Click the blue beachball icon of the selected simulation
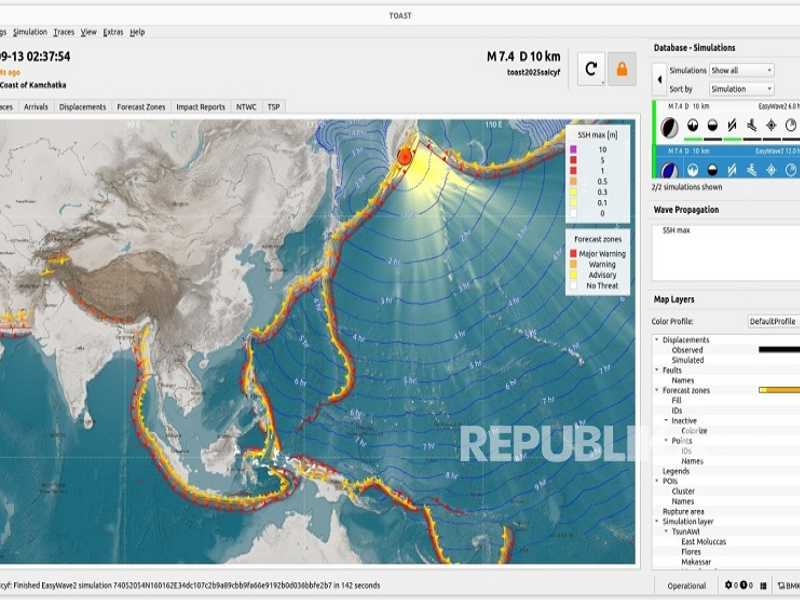The image size is (800, 600). 669,170
